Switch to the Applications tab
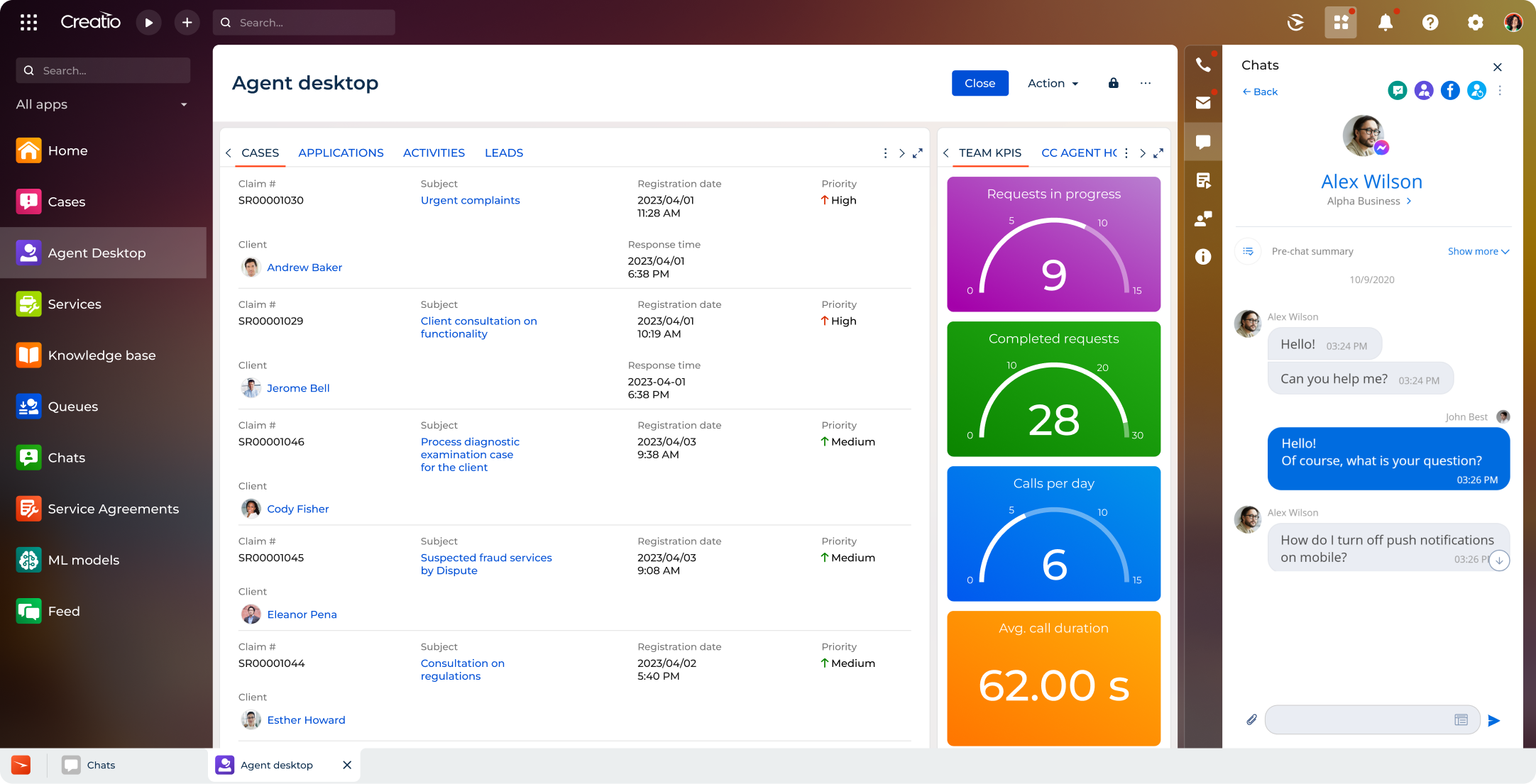Image resolution: width=1536 pixels, height=784 pixels. (341, 153)
